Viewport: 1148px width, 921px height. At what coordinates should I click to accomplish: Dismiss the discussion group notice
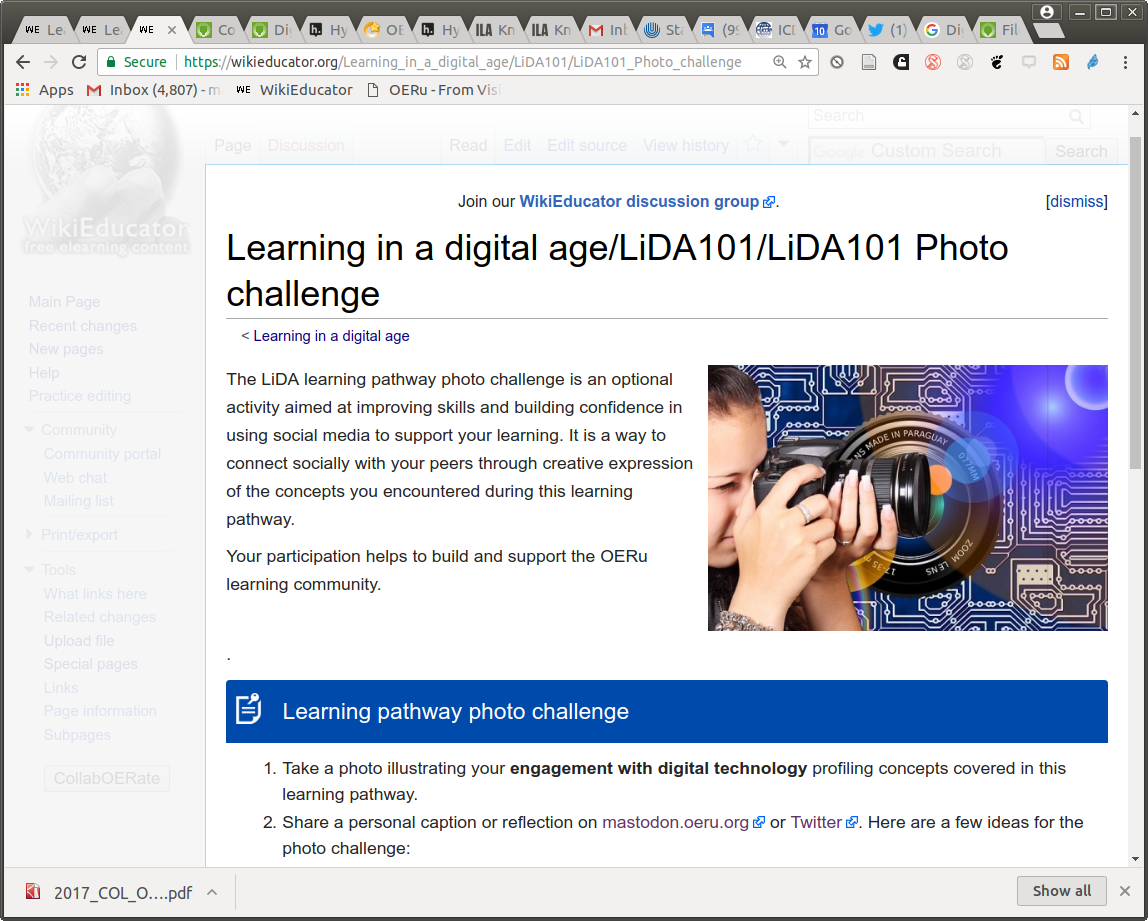pos(1076,201)
